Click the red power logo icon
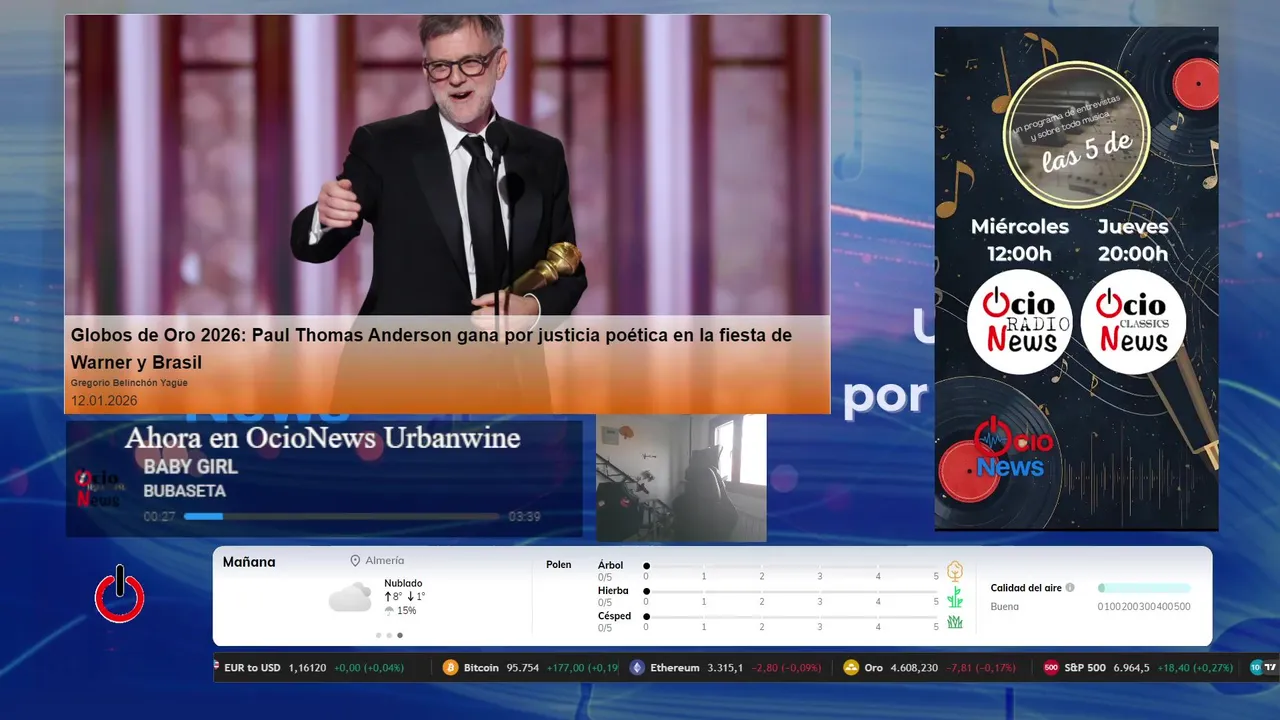 pos(120,594)
